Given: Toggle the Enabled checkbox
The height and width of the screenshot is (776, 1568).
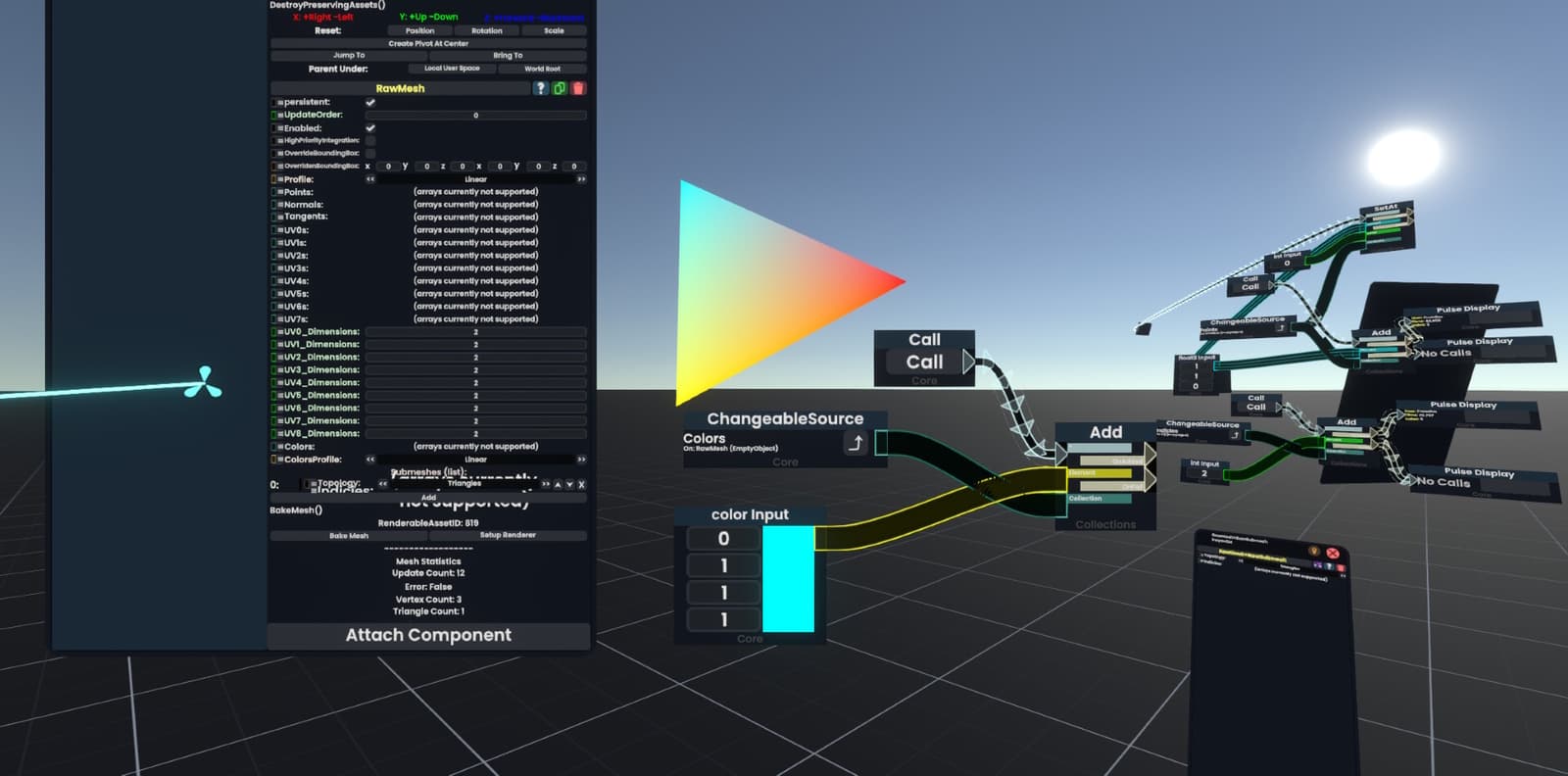Looking at the screenshot, I should [370, 127].
